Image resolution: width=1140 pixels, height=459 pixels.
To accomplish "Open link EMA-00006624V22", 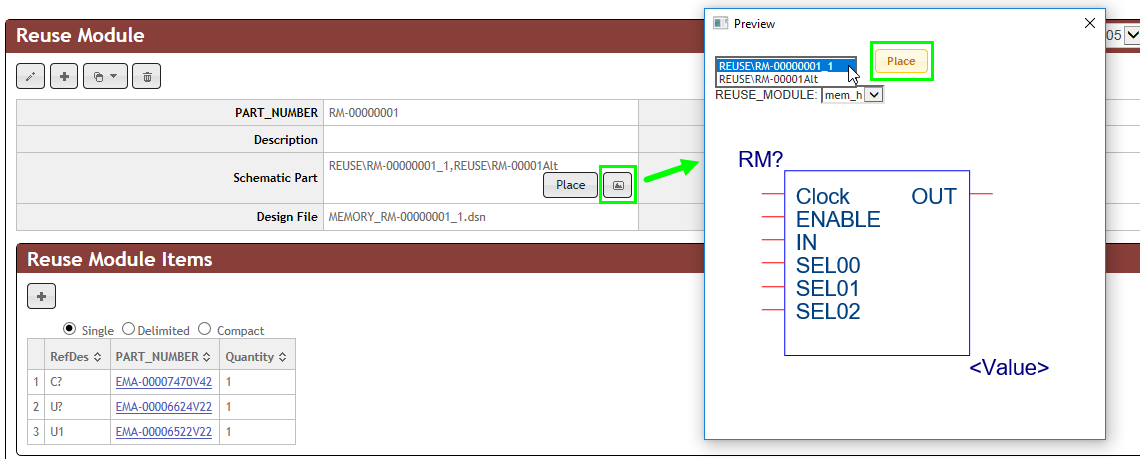I will click(x=164, y=407).
